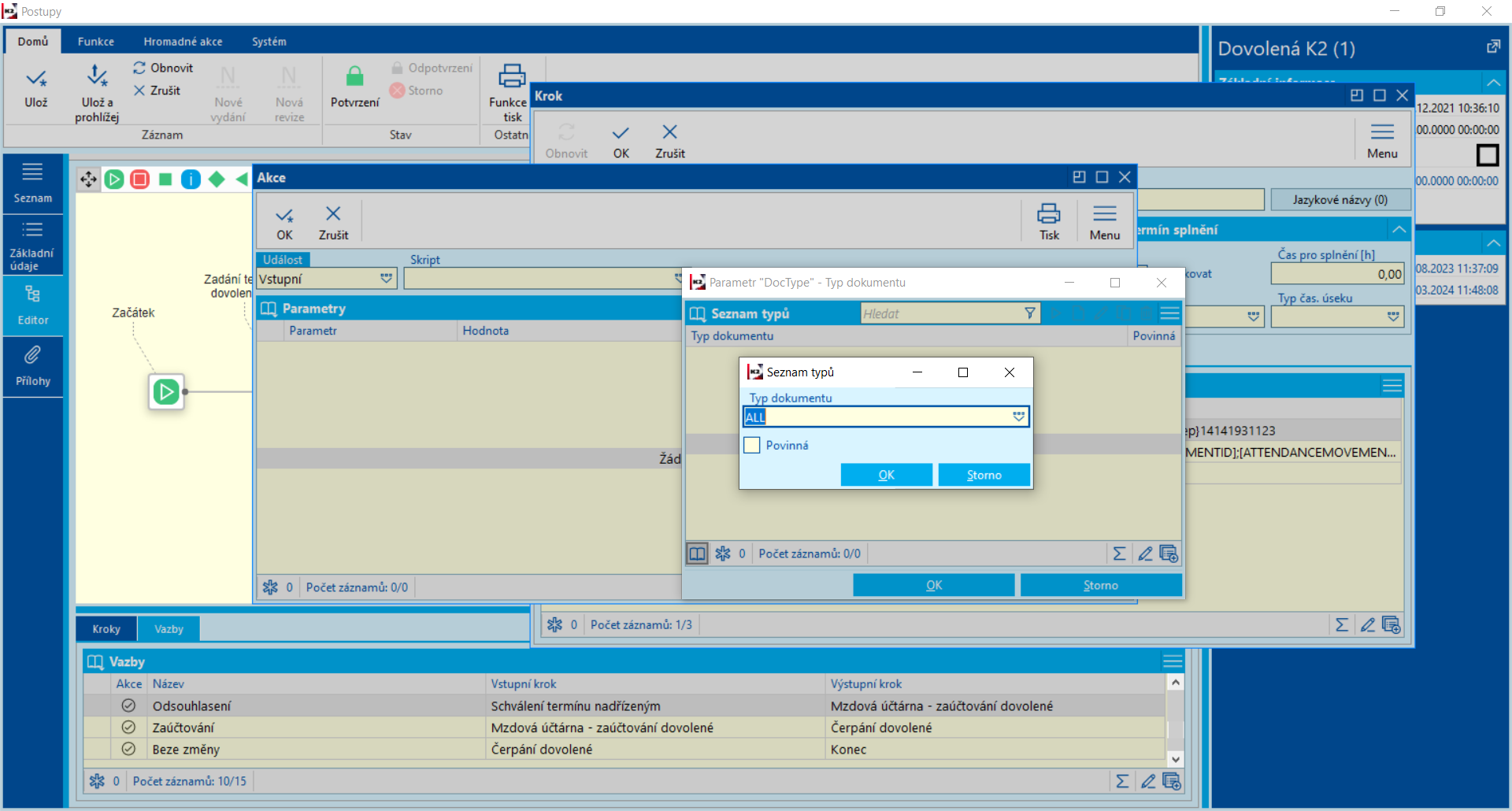
Task: Open Přílohy attachments in the sidebar
Action: (32, 367)
